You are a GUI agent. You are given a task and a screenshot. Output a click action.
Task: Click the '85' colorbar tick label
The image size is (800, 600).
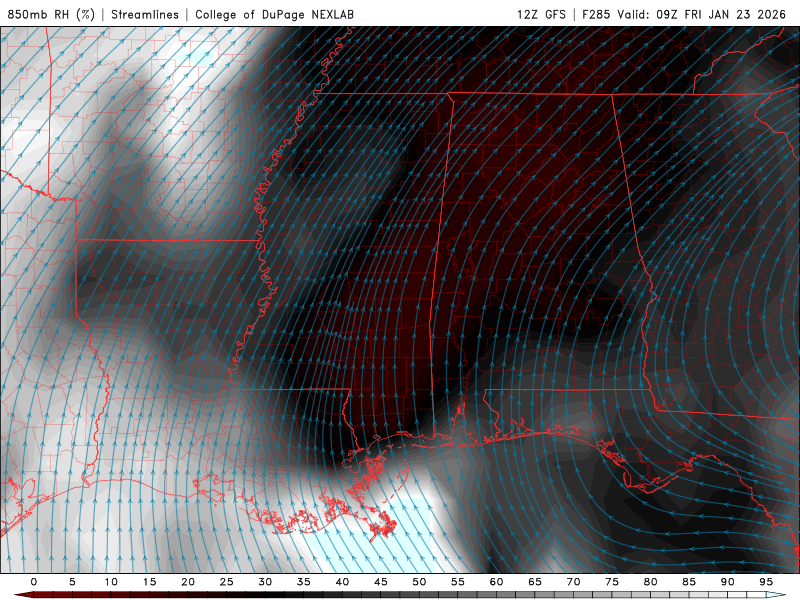point(689,582)
